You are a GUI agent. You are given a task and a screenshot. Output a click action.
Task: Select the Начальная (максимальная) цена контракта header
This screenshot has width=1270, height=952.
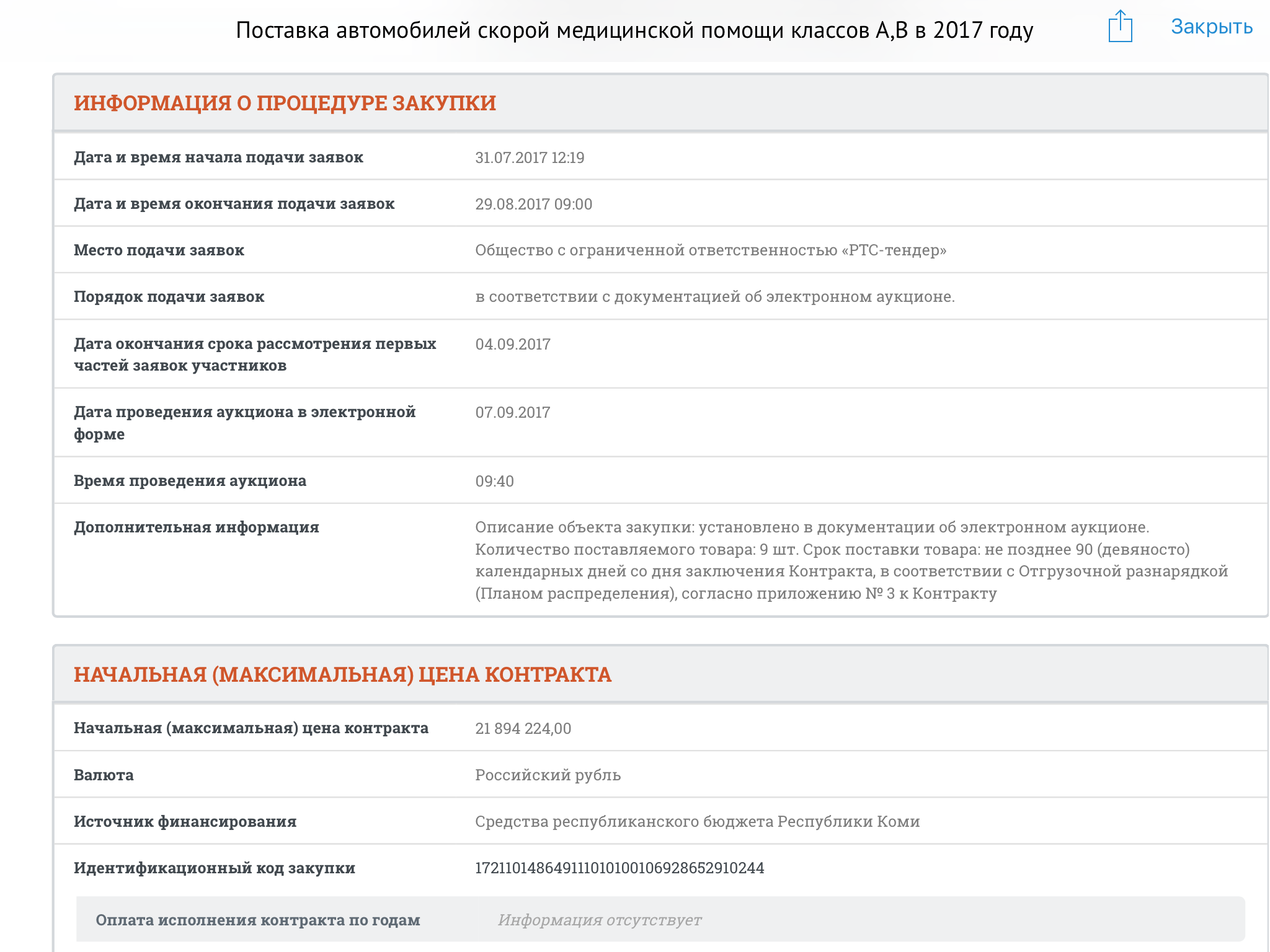pyautogui.click(x=342, y=674)
